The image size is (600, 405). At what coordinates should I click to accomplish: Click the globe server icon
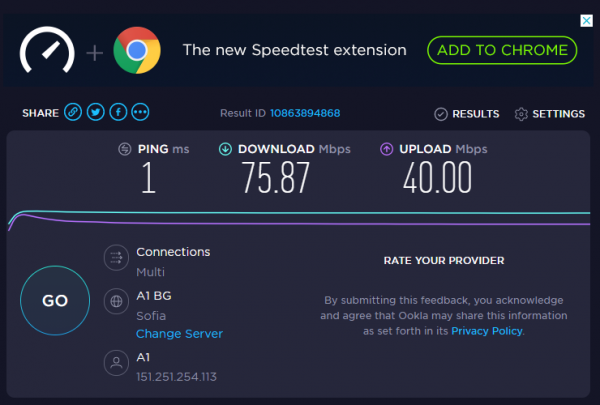coord(116,301)
